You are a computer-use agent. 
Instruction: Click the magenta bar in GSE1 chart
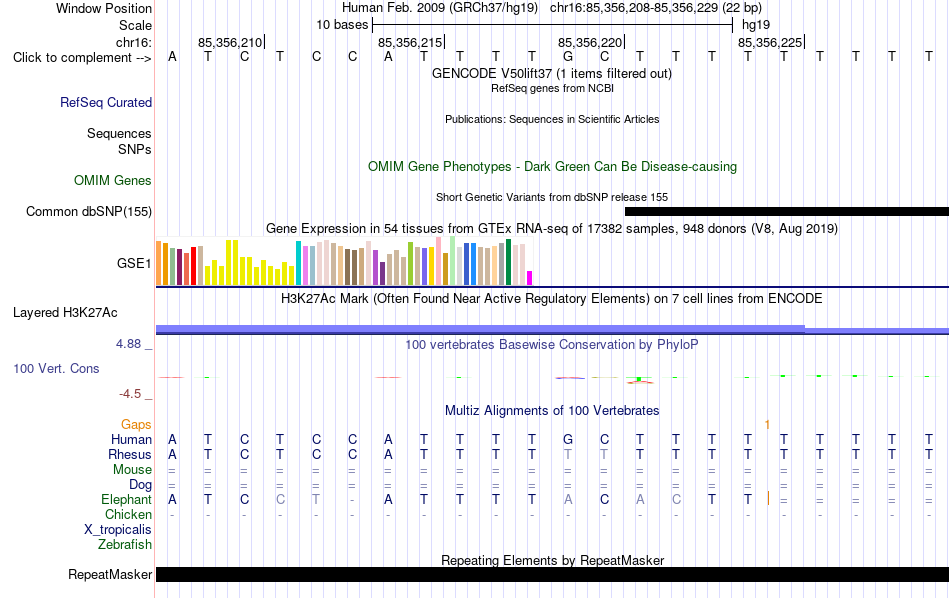529,278
